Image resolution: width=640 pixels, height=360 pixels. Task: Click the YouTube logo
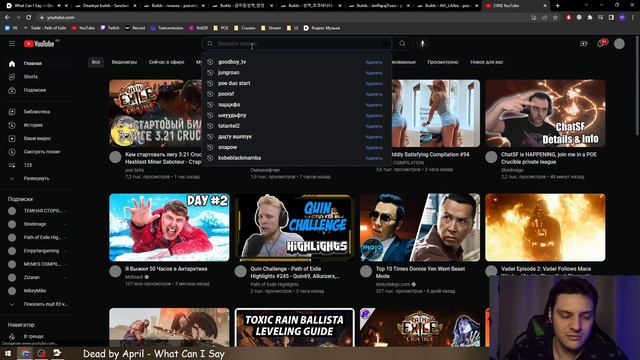tap(40, 44)
